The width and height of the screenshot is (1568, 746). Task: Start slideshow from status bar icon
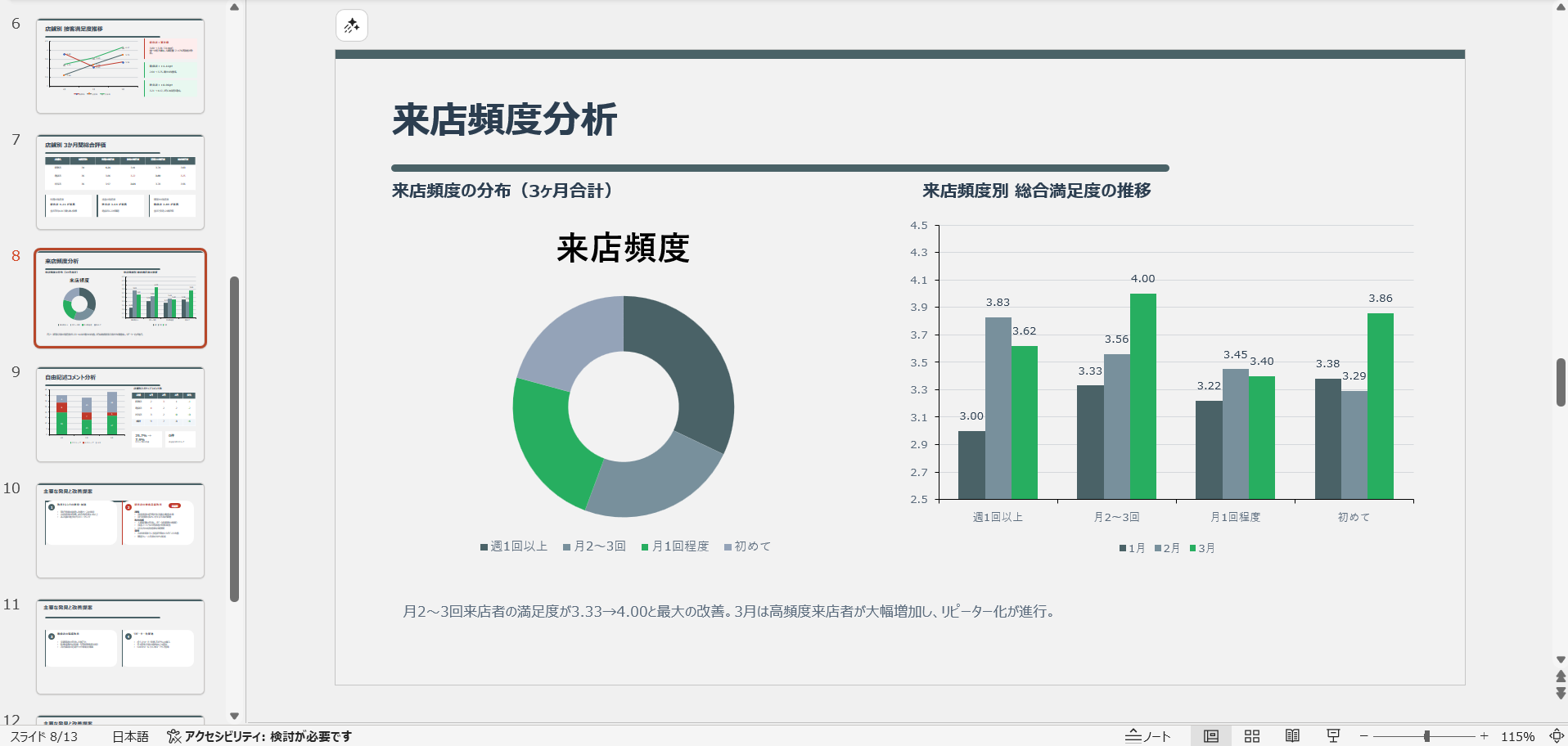tap(1333, 736)
